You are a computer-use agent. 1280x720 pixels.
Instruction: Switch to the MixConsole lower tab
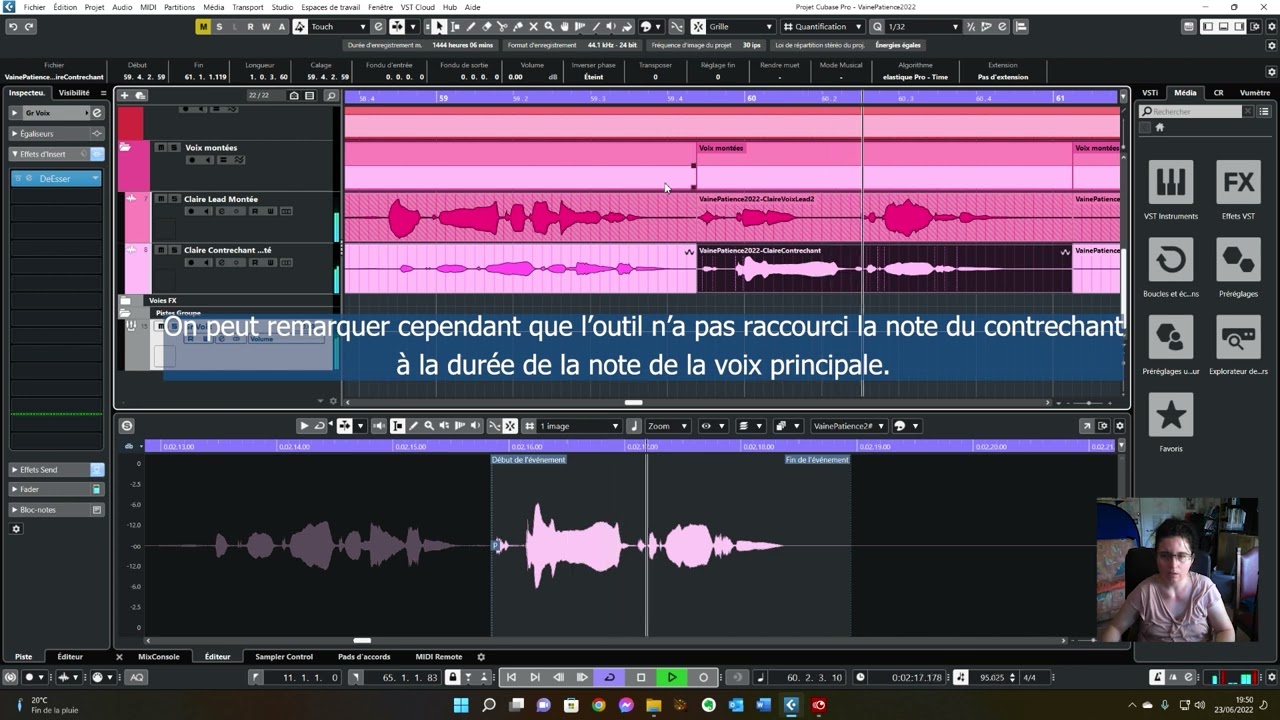pos(159,657)
